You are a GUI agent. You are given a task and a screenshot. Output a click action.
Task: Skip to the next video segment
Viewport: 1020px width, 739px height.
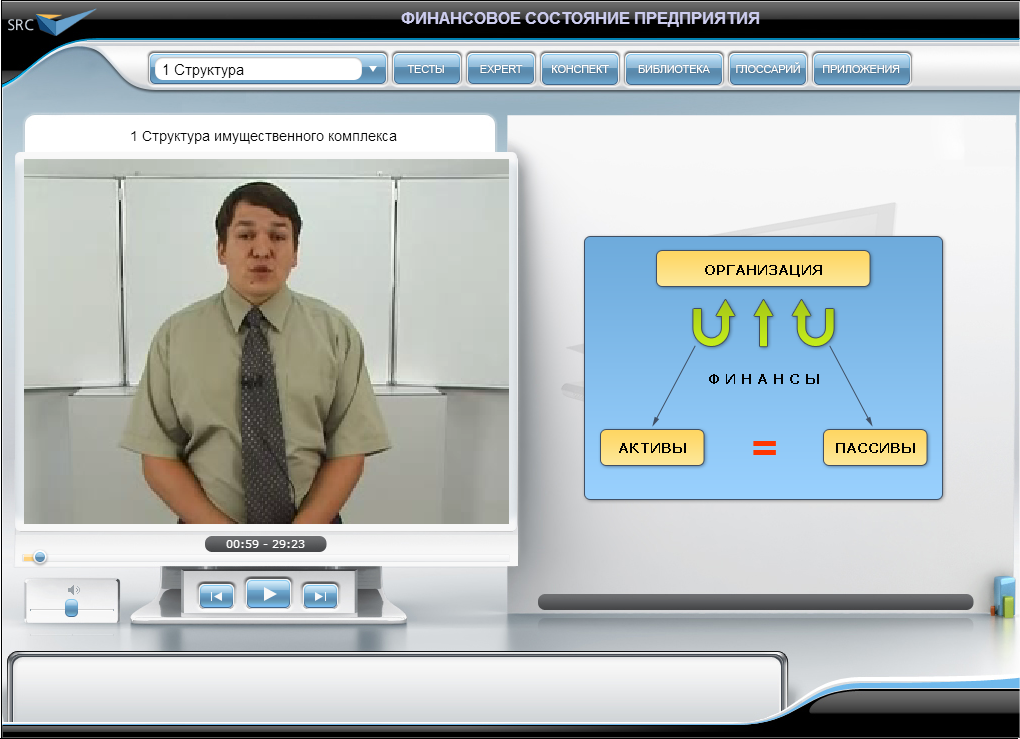point(320,596)
